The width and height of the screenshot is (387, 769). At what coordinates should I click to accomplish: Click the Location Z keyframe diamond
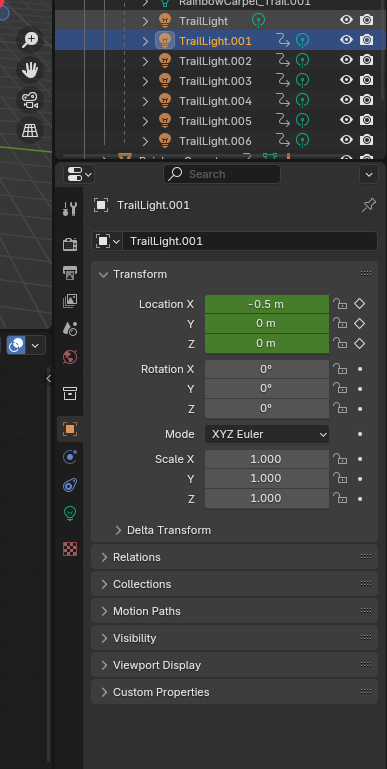[x=360, y=343]
